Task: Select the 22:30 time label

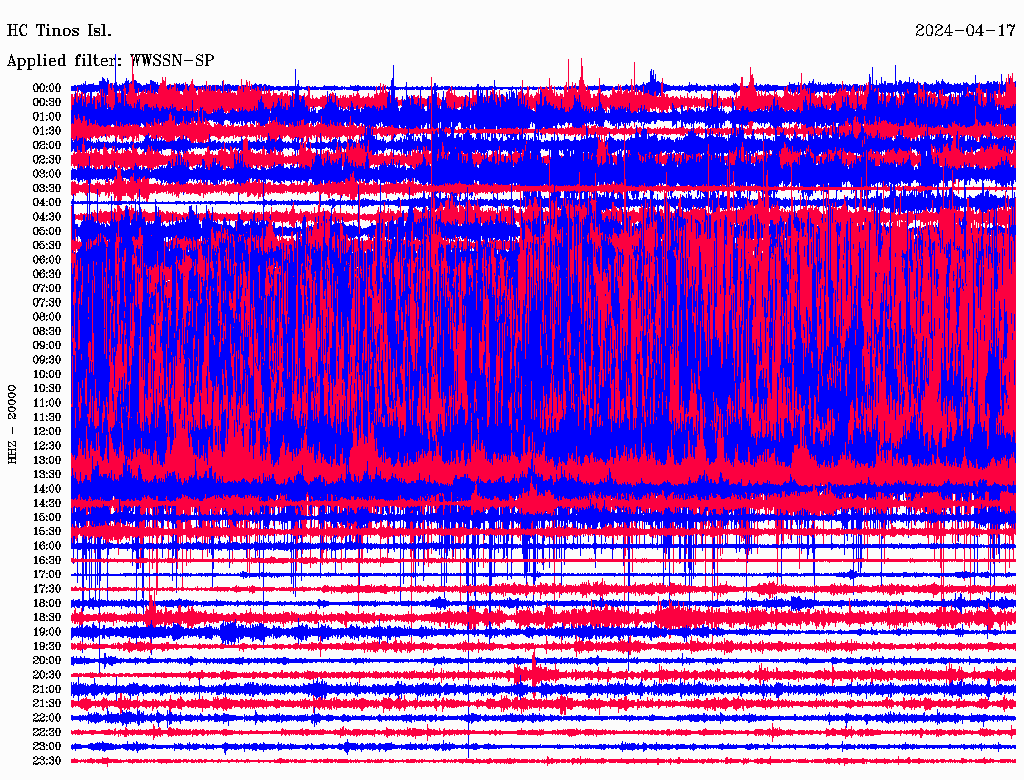Action: [x=47, y=732]
